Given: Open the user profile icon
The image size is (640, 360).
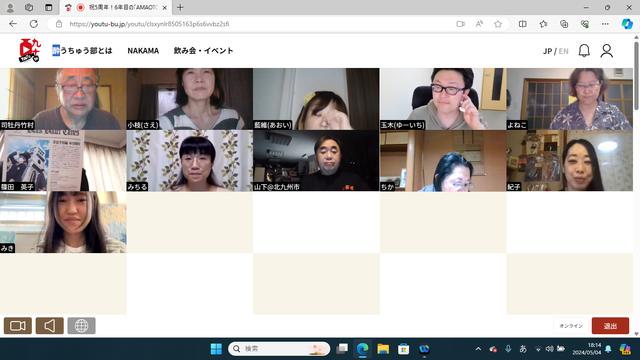Looking at the screenshot, I should 607,51.
